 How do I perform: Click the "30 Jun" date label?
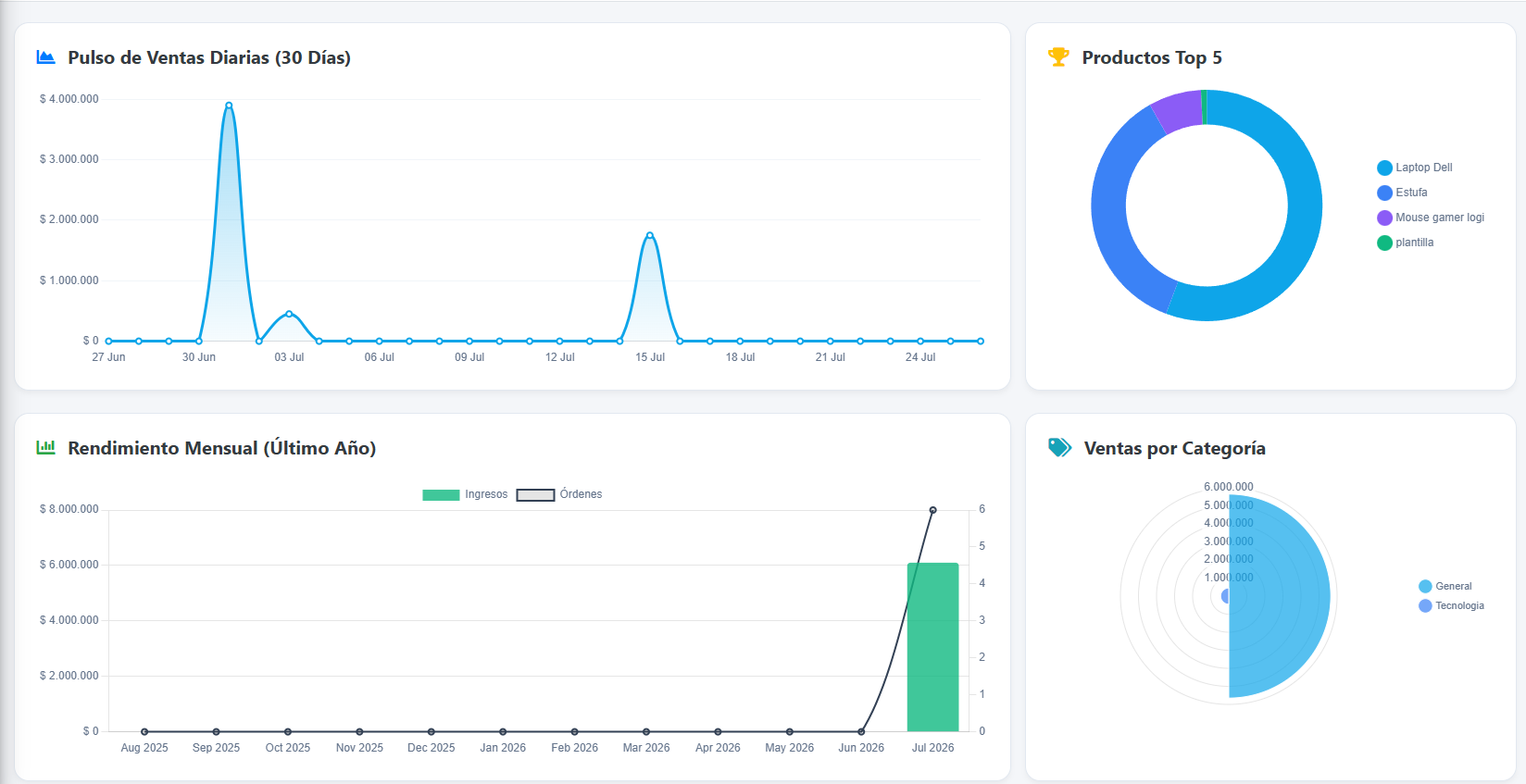(199, 357)
